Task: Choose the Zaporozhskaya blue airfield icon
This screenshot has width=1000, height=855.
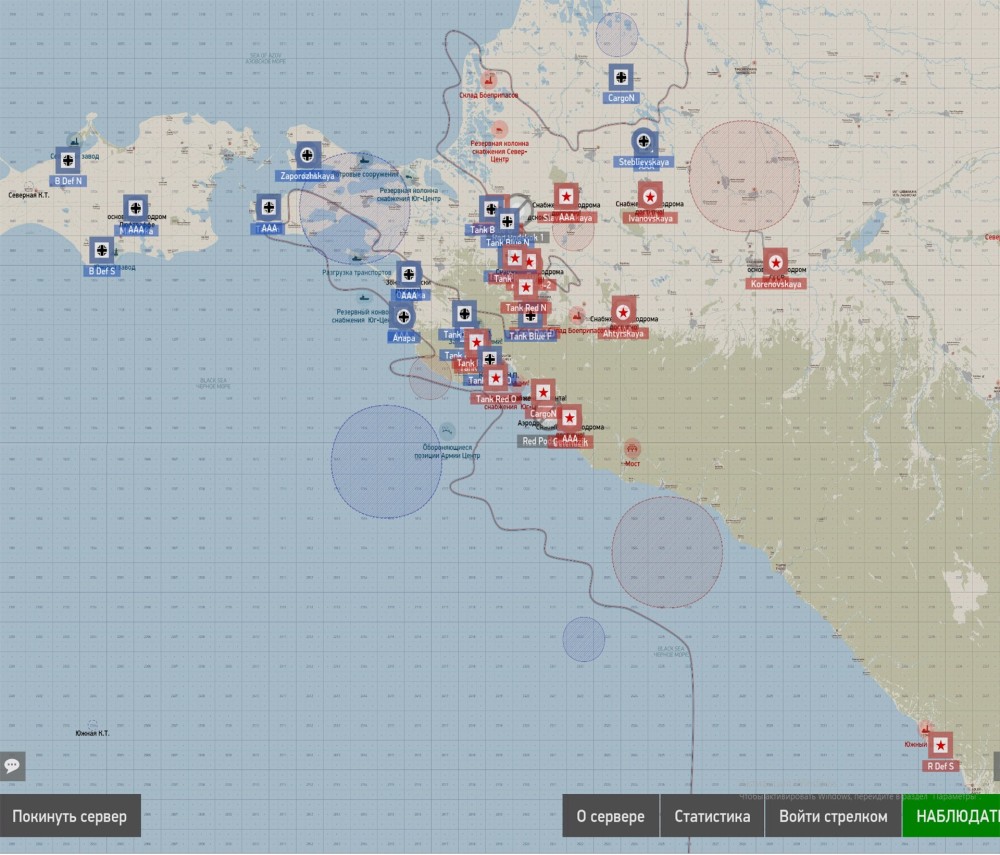Action: coord(307,155)
